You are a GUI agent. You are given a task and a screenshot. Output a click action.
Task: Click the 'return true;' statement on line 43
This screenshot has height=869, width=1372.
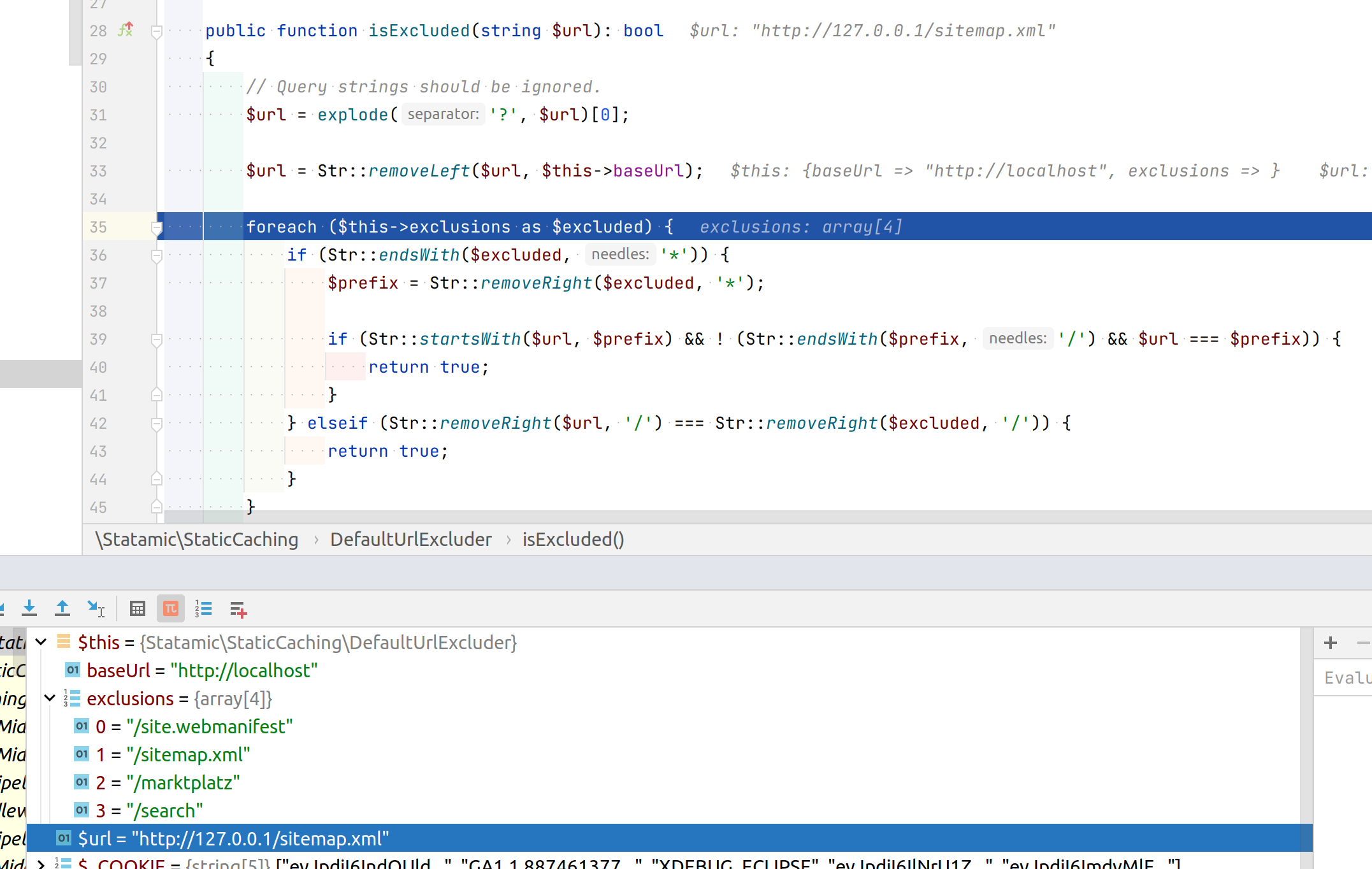coord(388,452)
